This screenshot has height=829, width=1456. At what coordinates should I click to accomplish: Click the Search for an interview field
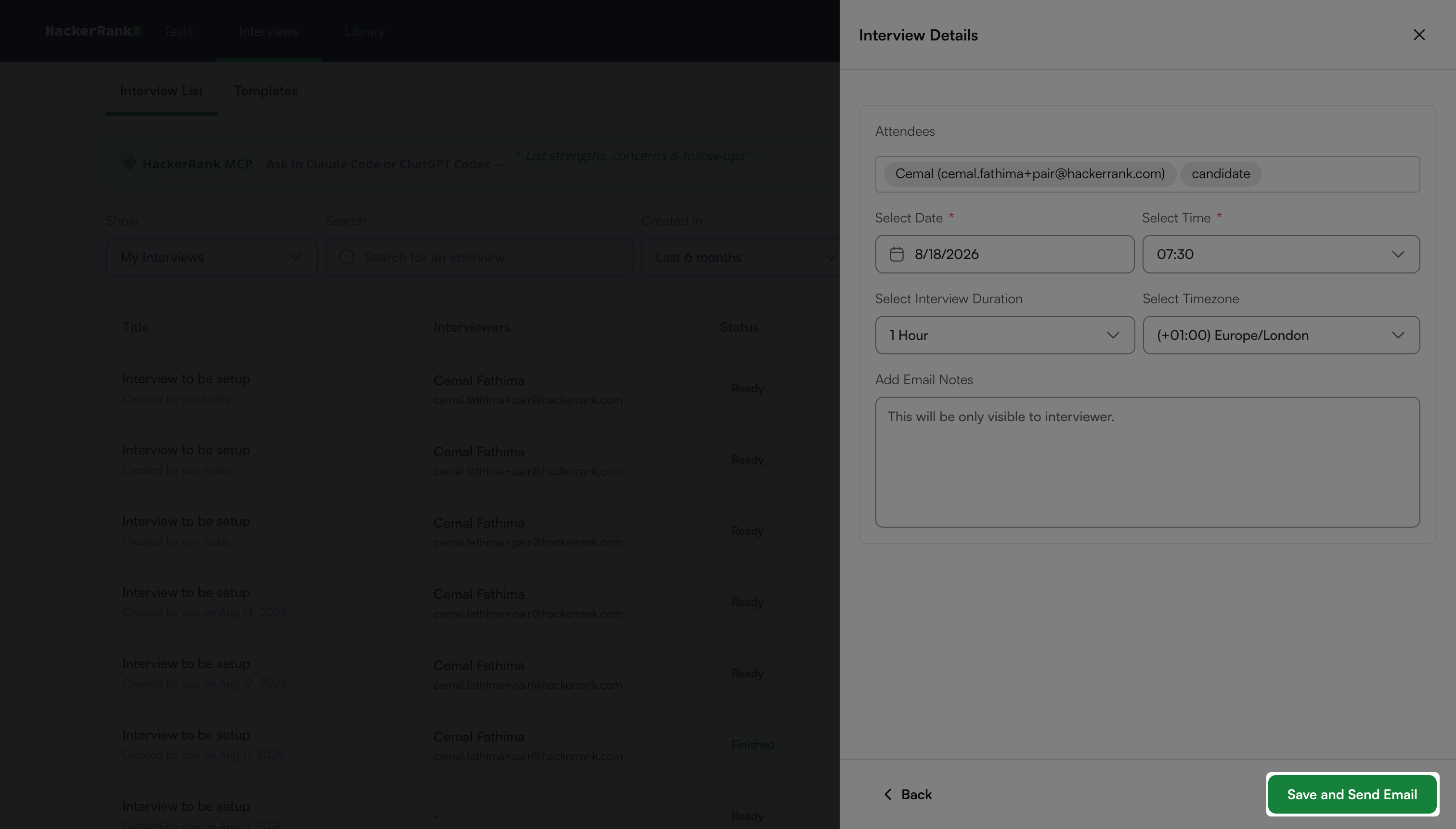(479, 257)
